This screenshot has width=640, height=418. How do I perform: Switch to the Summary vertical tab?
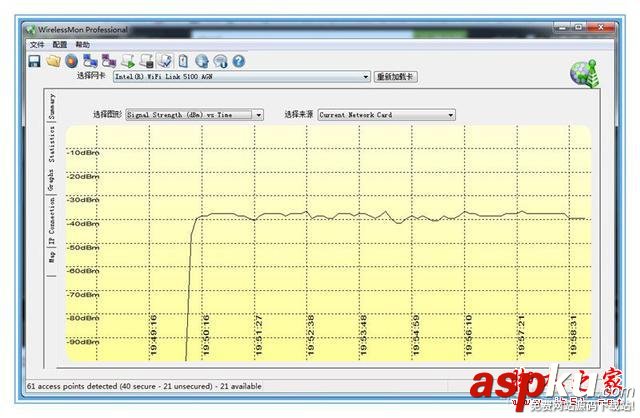click(52, 106)
